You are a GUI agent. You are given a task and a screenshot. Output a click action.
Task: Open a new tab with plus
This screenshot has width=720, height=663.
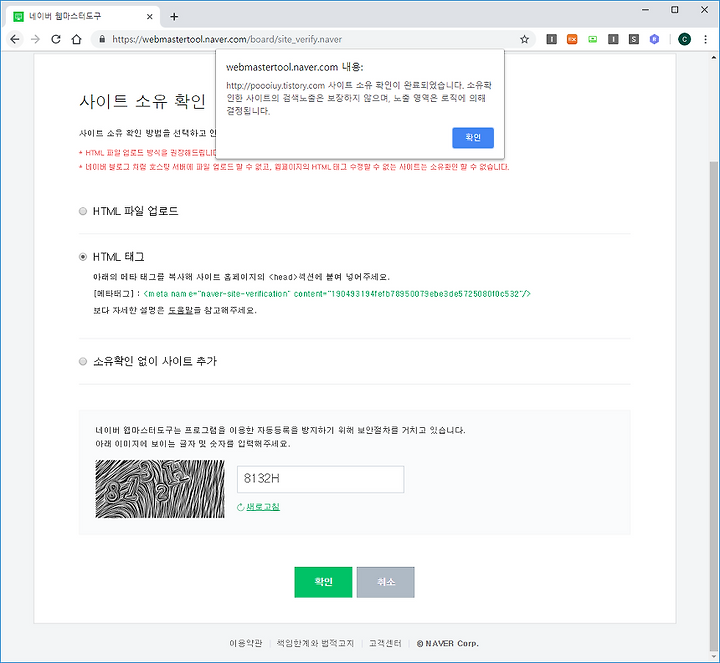tap(174, 17)
